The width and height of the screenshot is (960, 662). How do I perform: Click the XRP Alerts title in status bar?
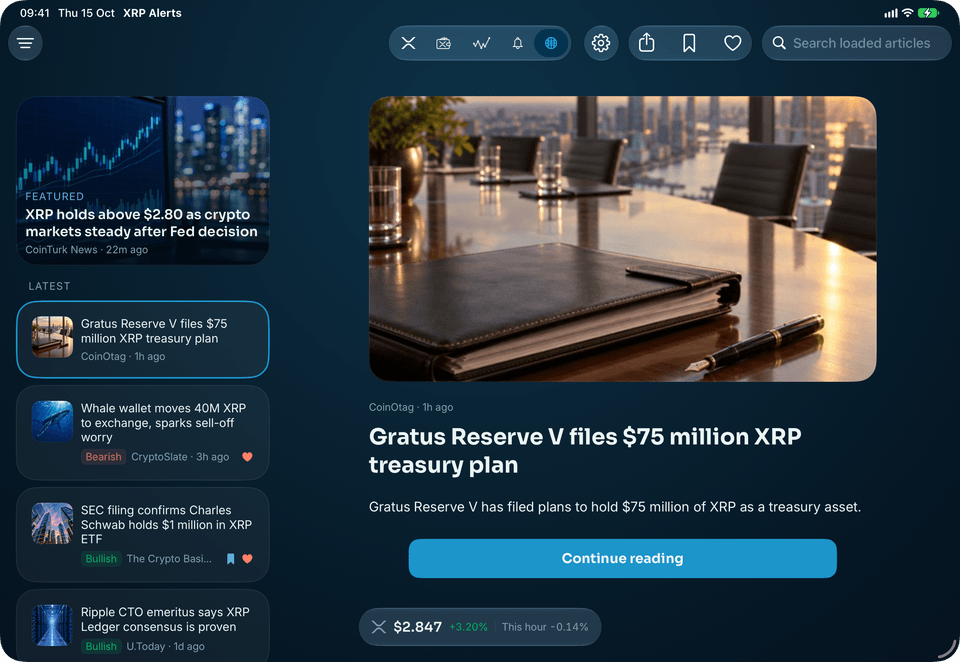[x=152, y=13]
